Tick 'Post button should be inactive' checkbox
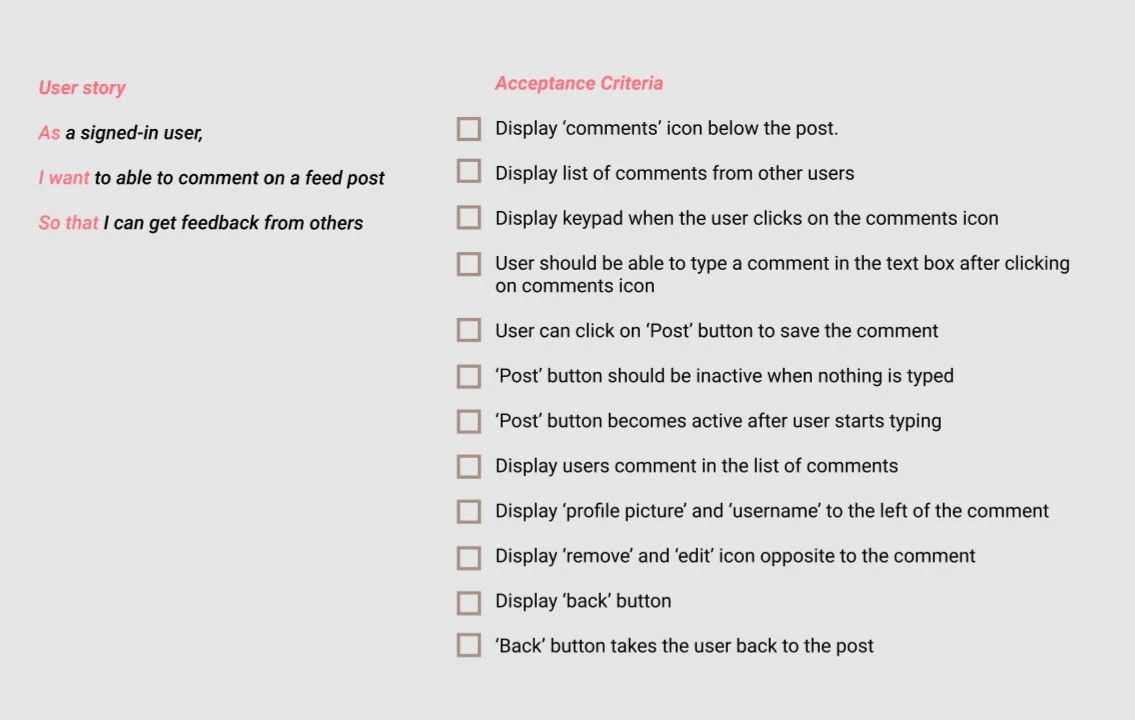This screenshot has height=720, width=1135. 468,376
